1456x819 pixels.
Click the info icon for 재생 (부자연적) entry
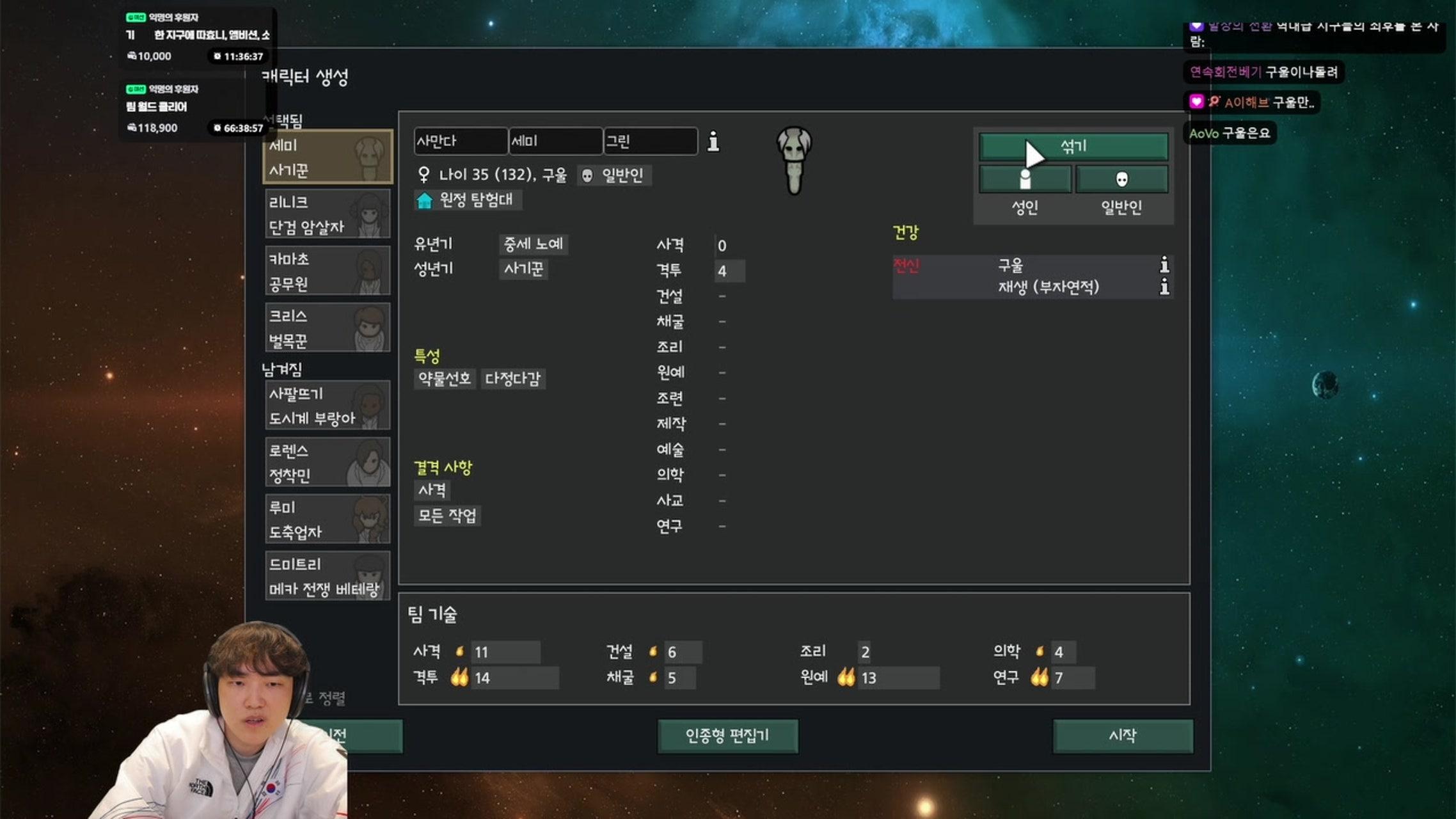pos(1164,286)
